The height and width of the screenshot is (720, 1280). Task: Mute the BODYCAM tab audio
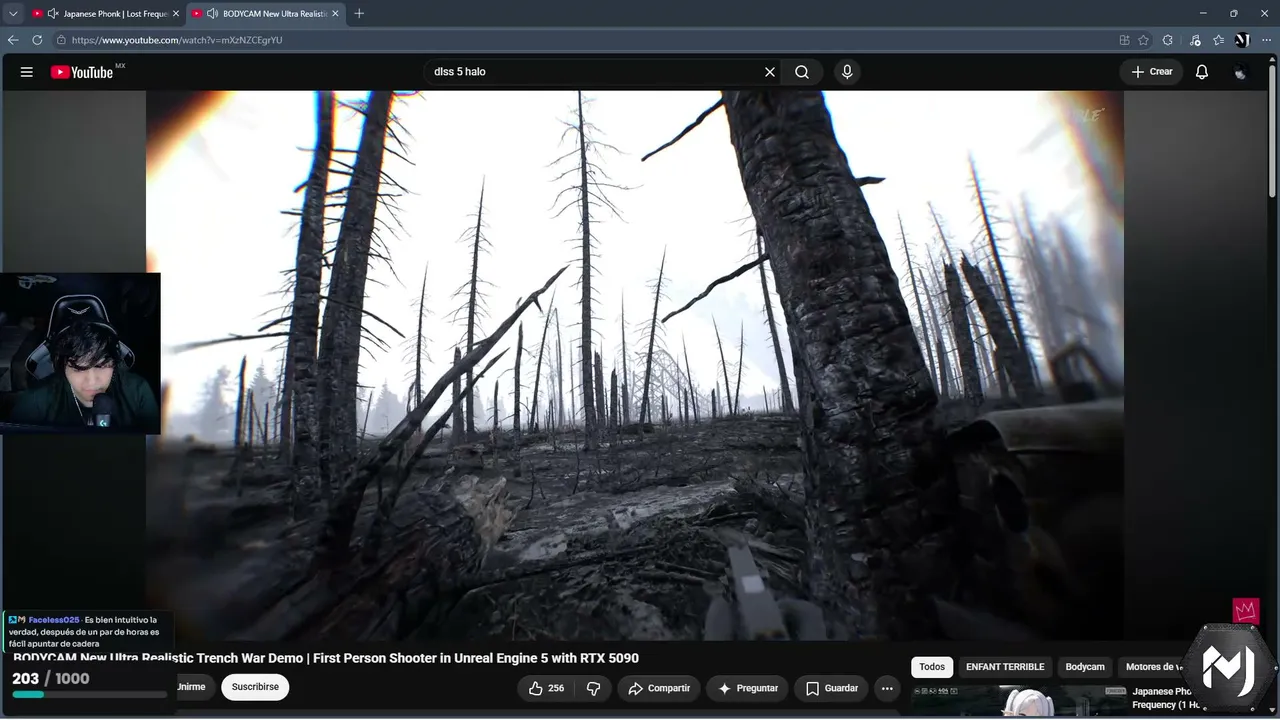[x=212, y=14]
